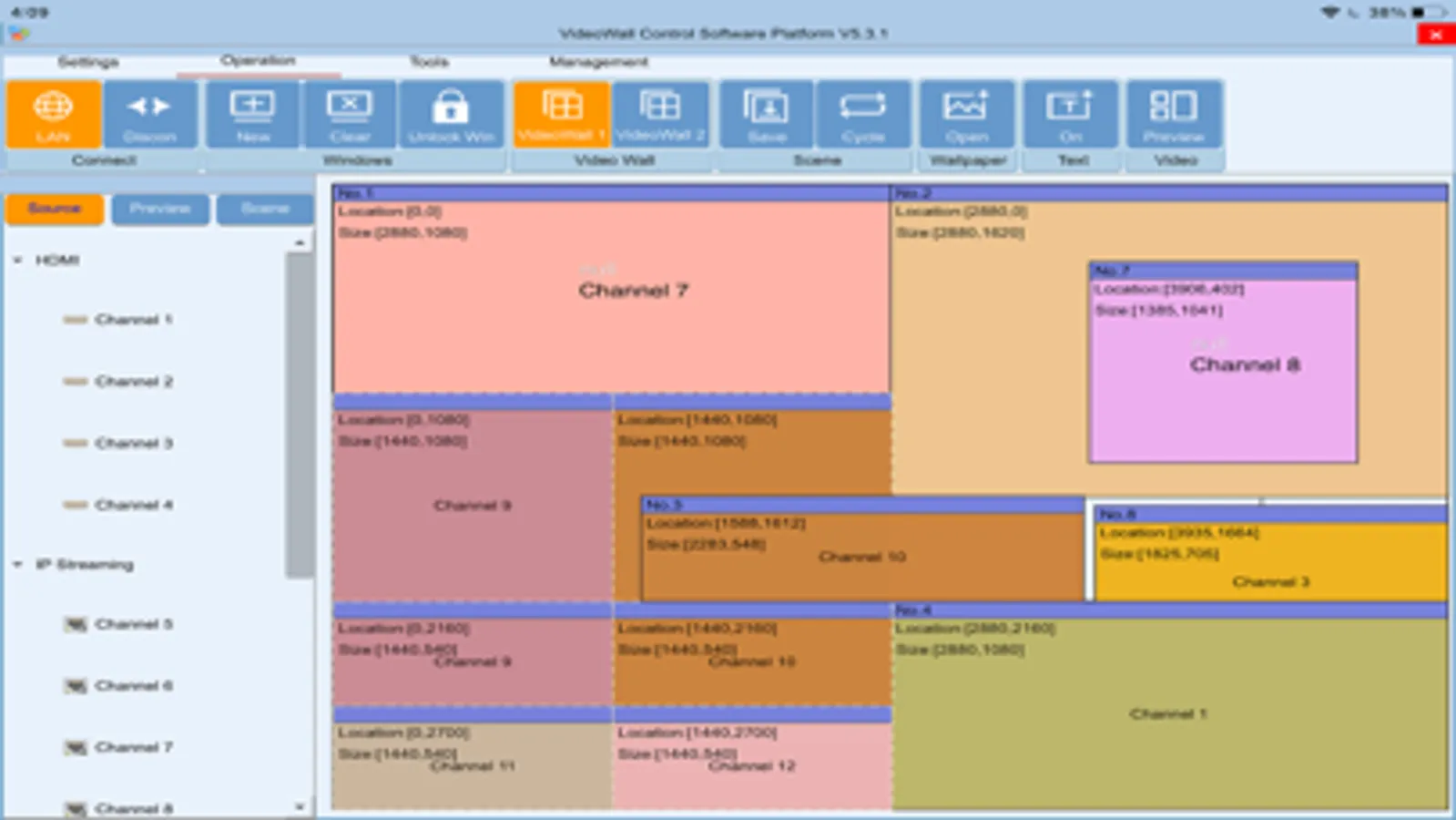Open a wallpaper image

(966, 114)
